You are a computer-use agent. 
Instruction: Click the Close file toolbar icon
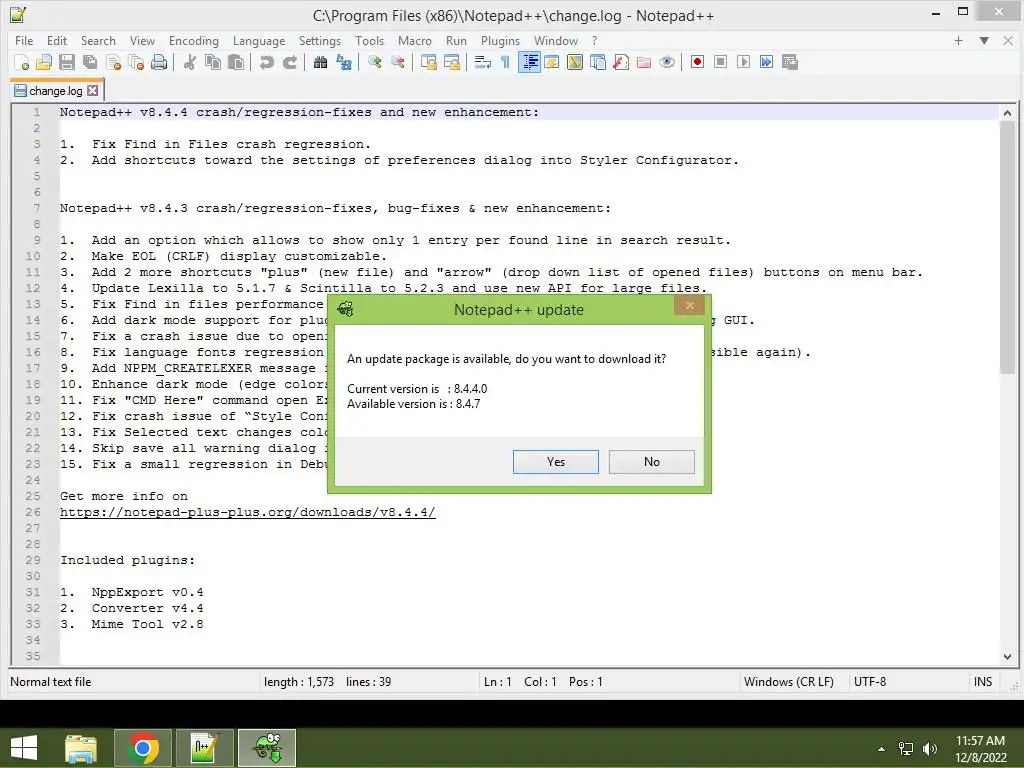click(x=114, y=62)
